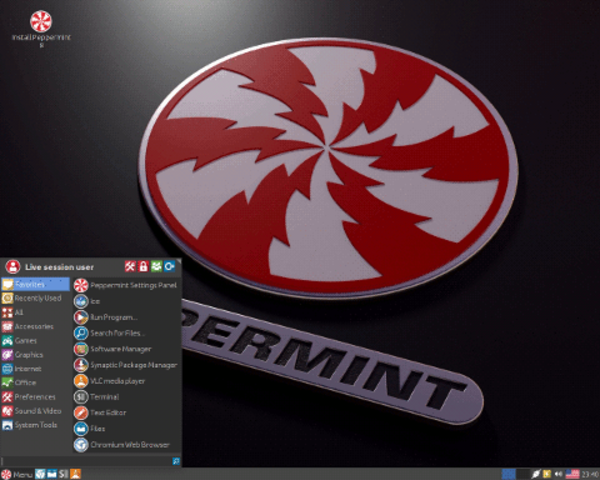Click the search icon in menu field

tap(176, 461)
